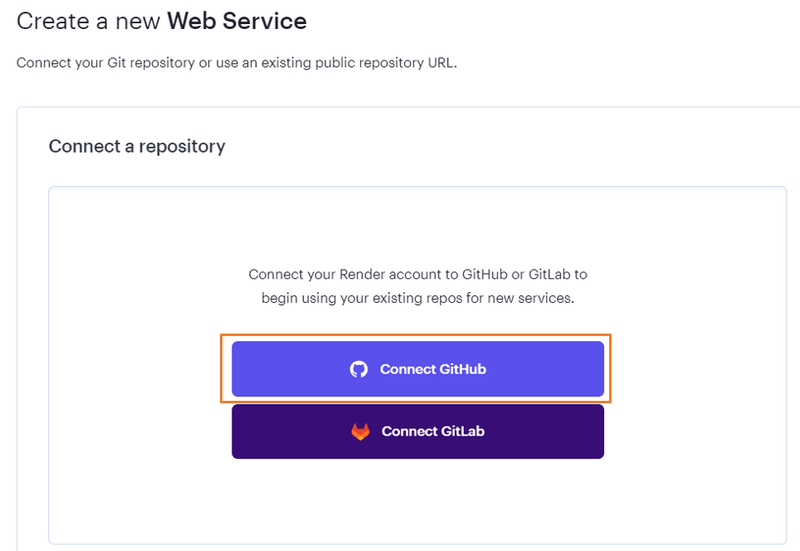Click the word "Create" in the page title
800x551 pixels.
coord(49,20)
